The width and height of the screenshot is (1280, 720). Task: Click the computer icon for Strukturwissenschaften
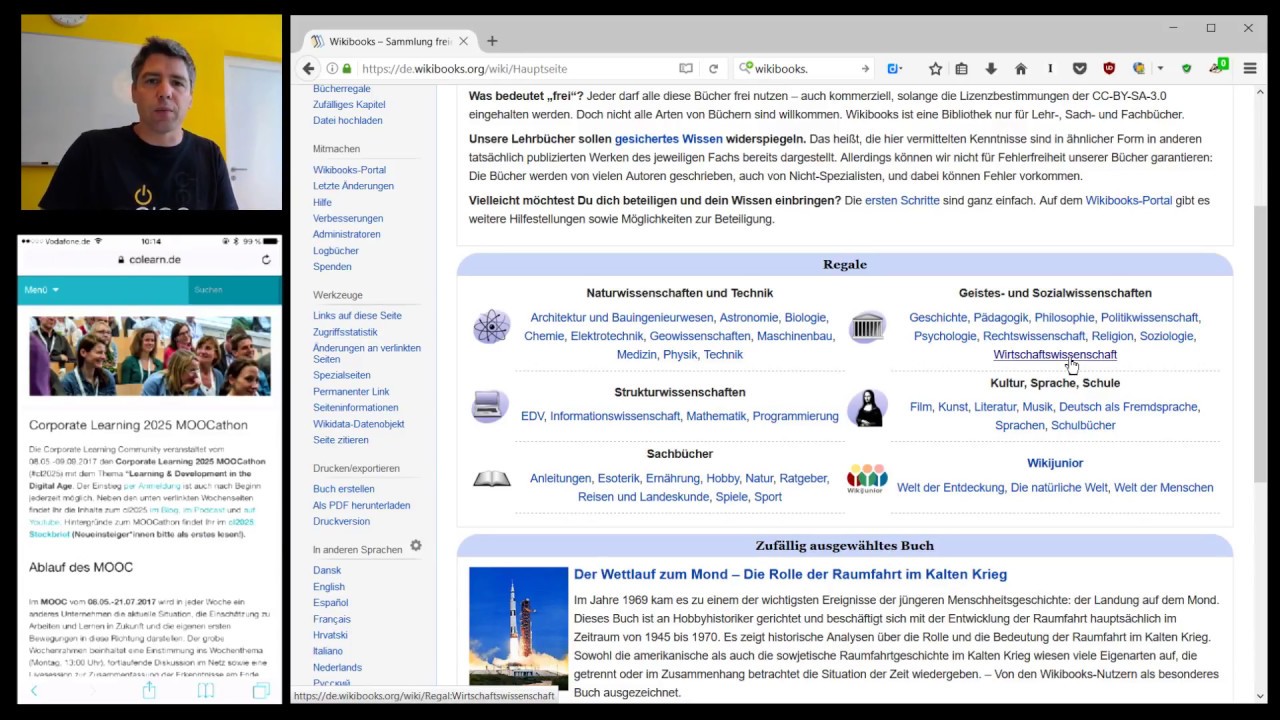click(490, 405)
